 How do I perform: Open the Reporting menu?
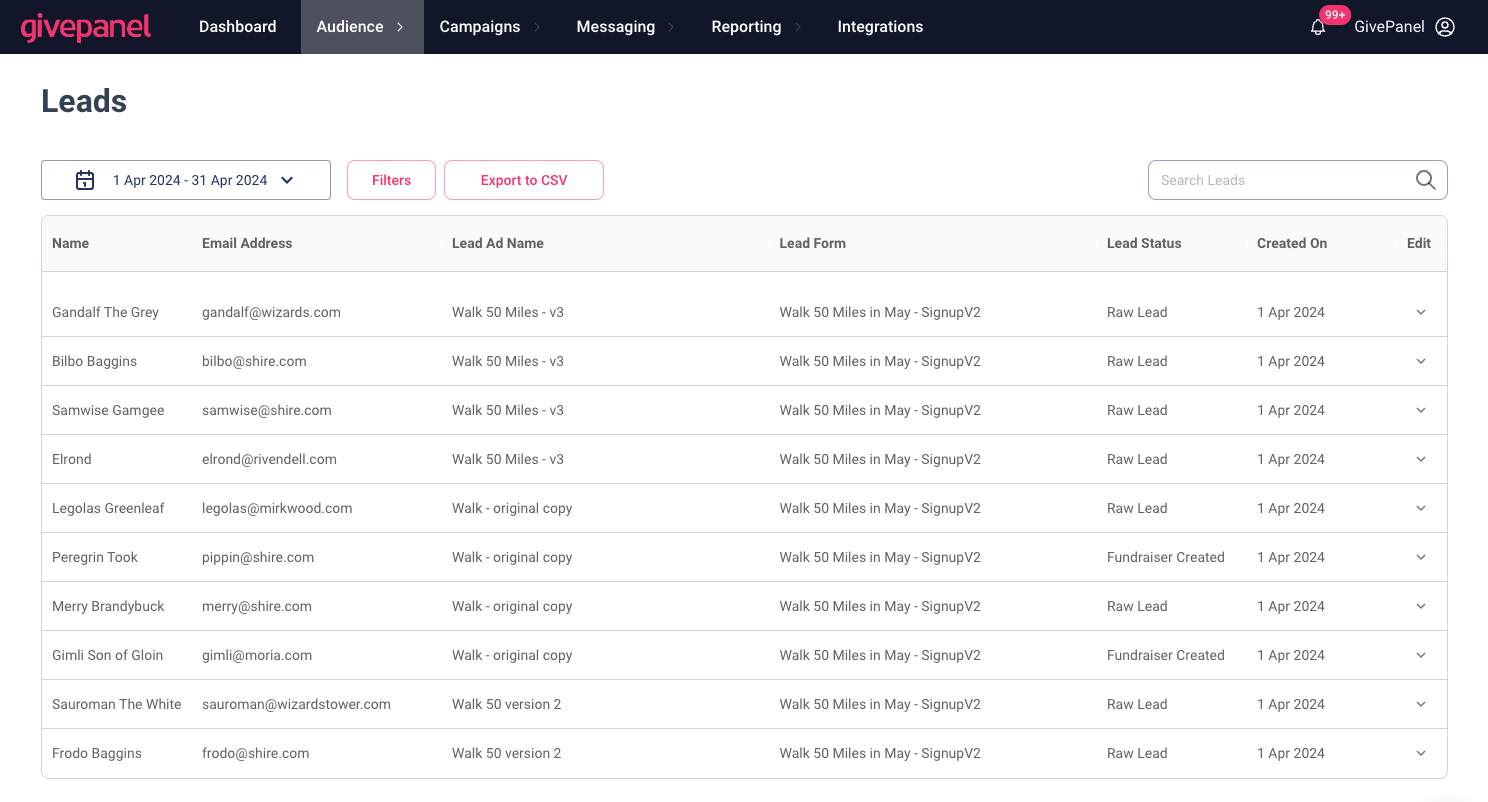(757, 27)
